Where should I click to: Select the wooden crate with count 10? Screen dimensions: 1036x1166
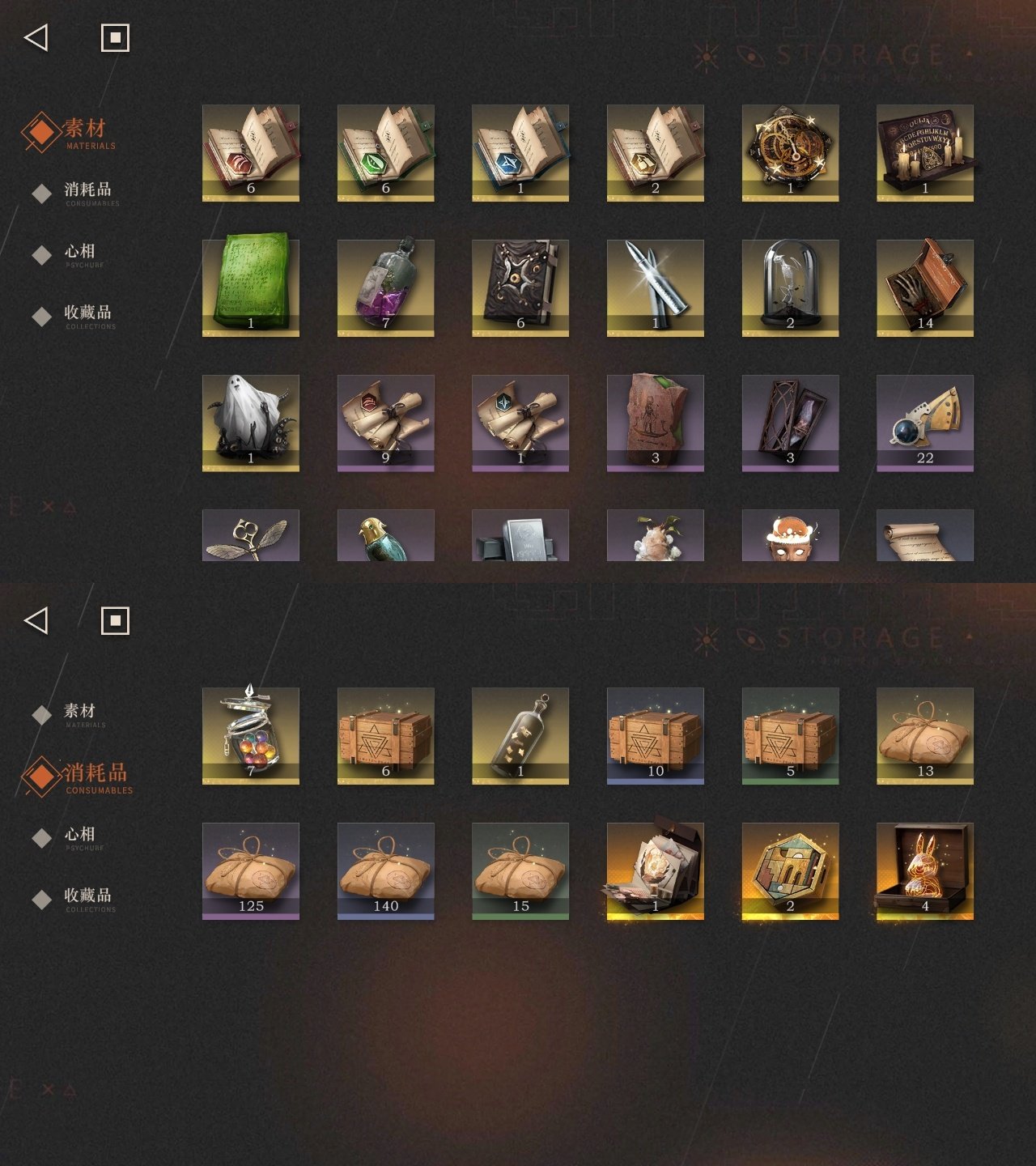656,736
